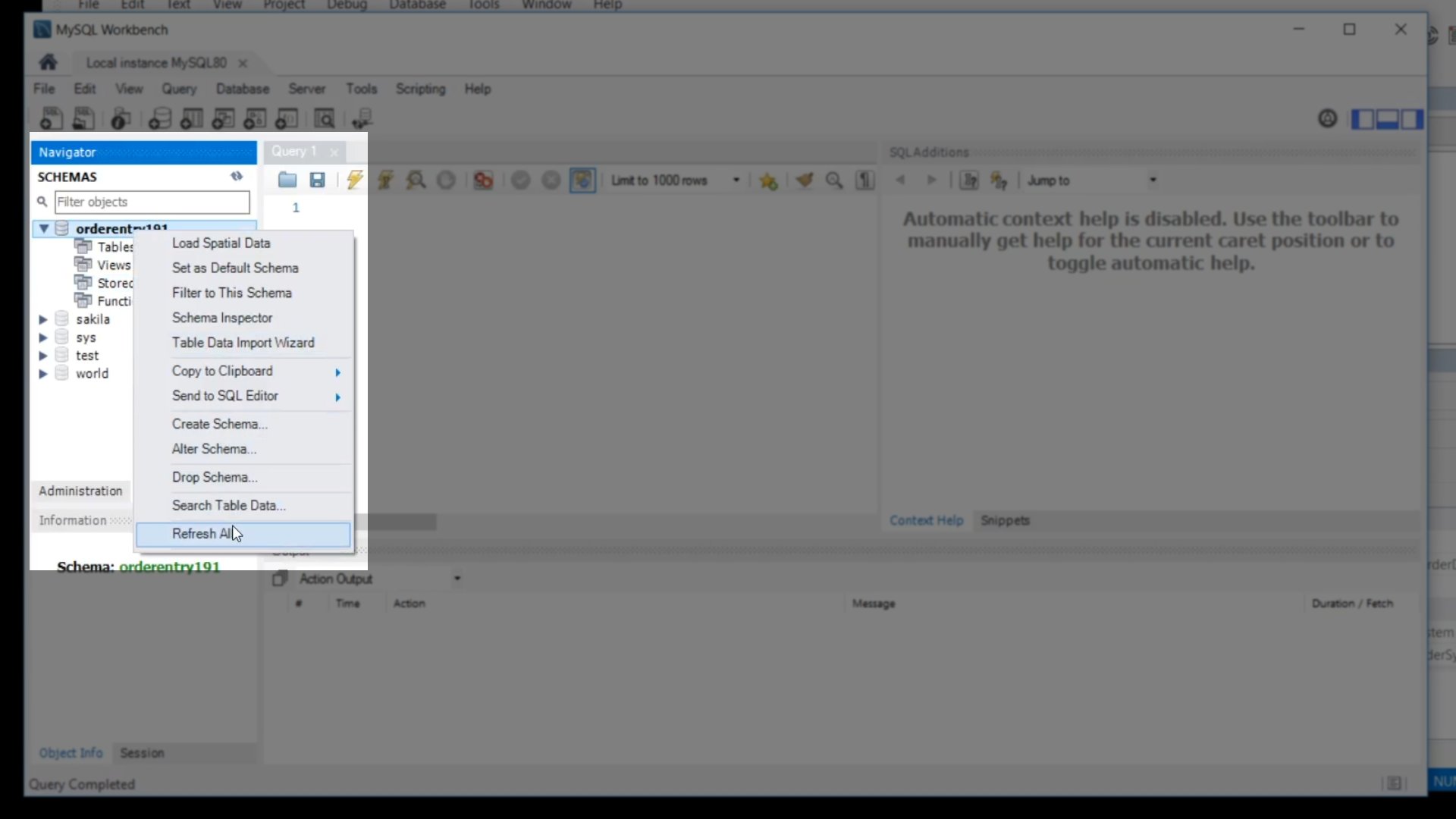
Task: Click the open SQL script folder icon
Action: point(287,180)
